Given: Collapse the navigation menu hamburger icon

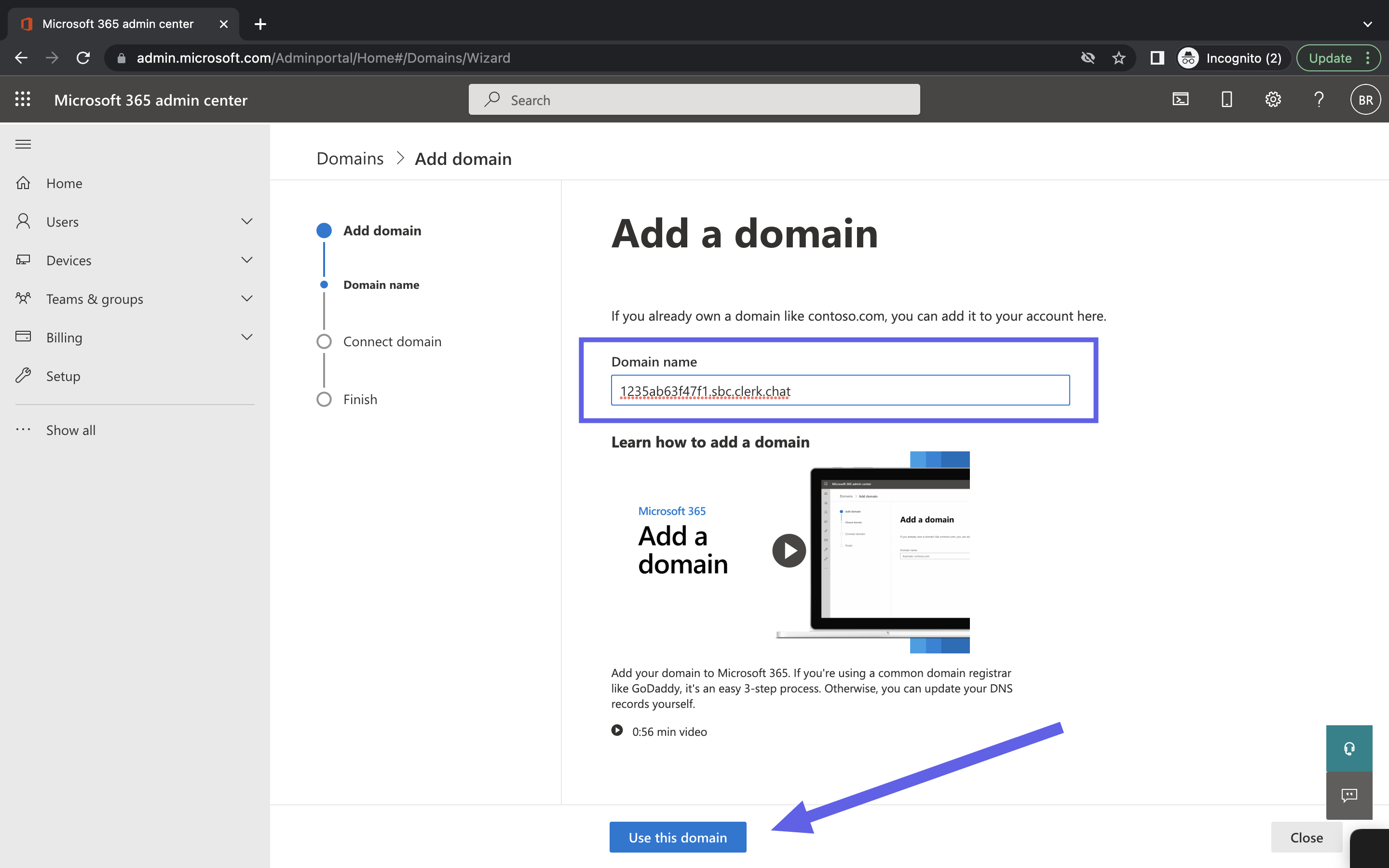Looking at the screenshot, I should (x=23, y=144).
